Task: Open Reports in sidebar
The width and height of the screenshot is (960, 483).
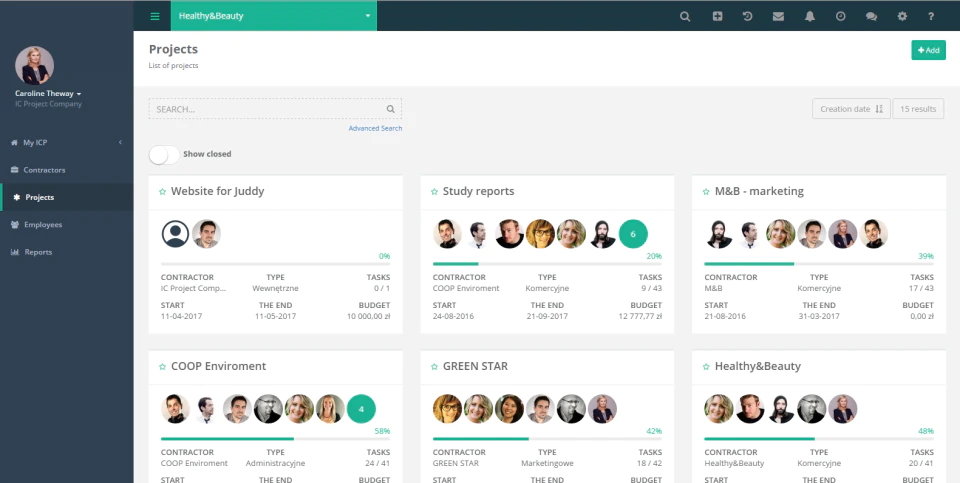Action: 67,252
